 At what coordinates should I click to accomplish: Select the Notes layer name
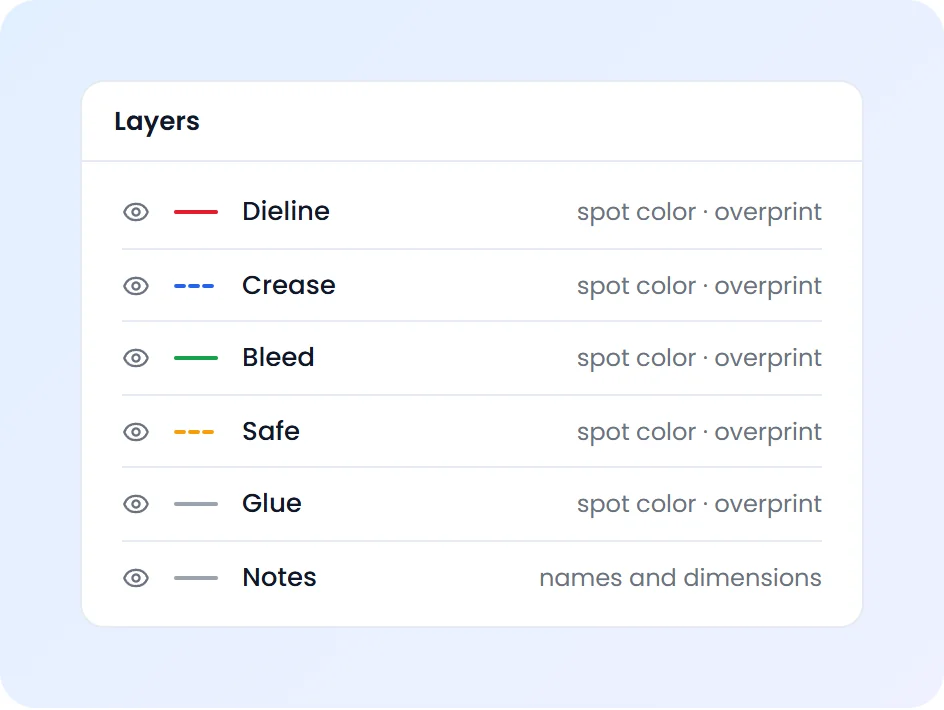coord(279,577)
